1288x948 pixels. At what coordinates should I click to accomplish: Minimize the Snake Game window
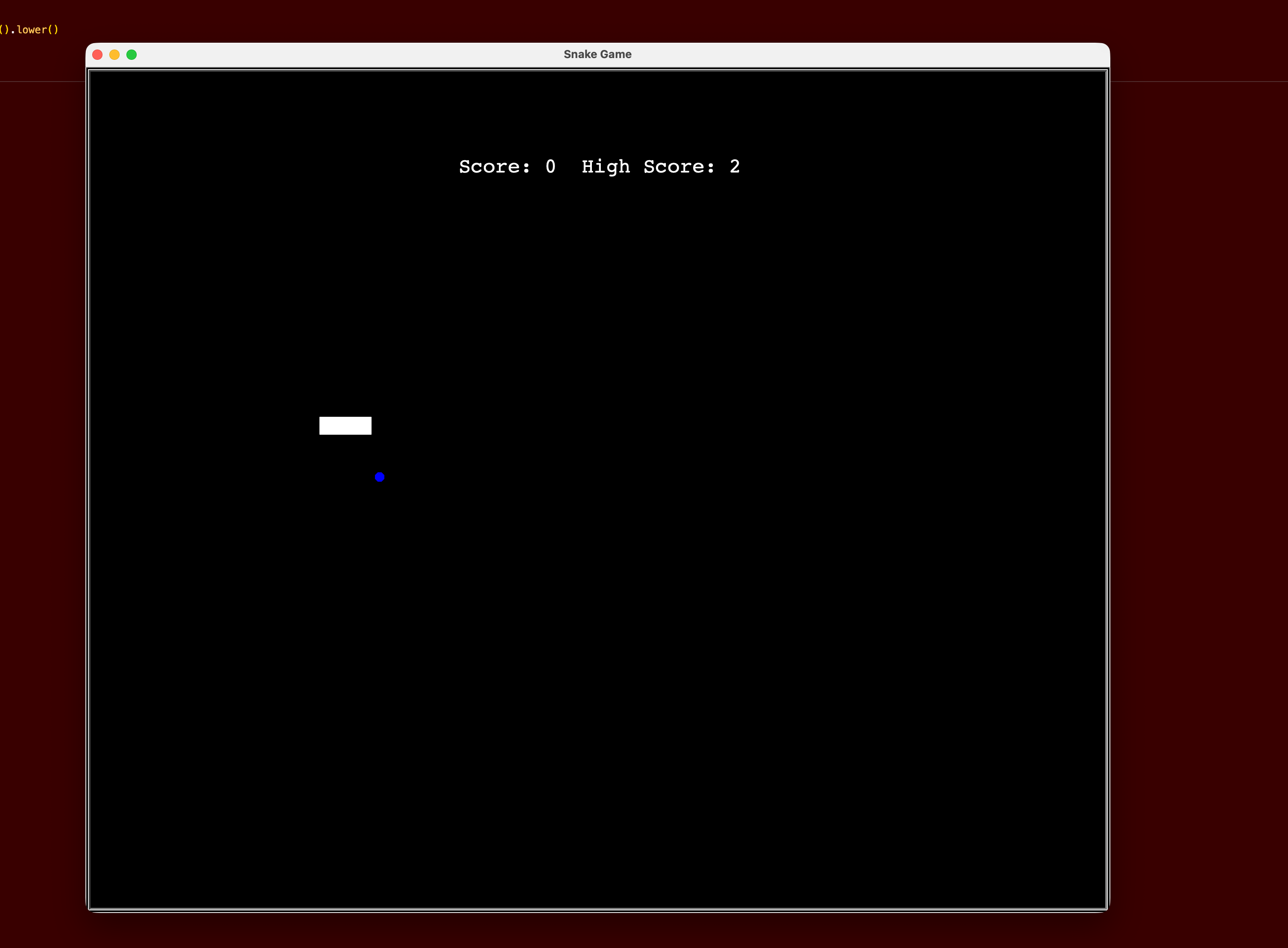[x=115, y=55]
